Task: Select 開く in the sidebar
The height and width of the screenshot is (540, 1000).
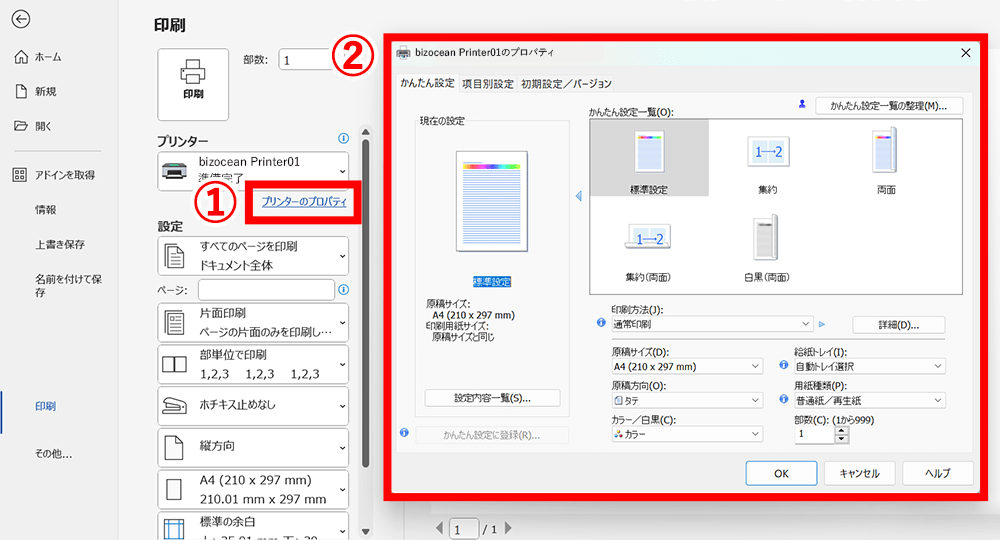Action: pos(33,126)
